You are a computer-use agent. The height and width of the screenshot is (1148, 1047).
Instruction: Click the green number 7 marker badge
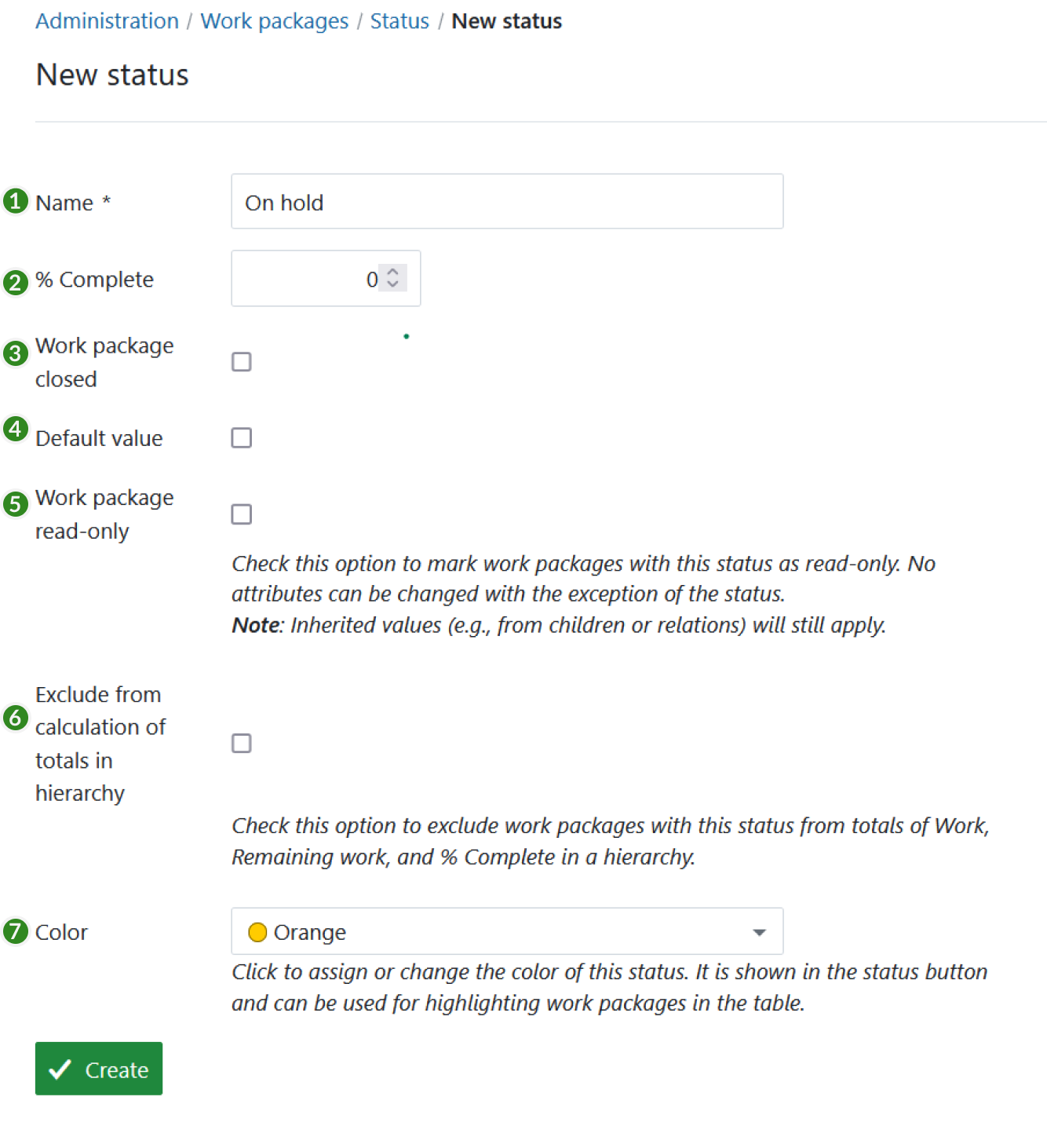click(15, 931)
